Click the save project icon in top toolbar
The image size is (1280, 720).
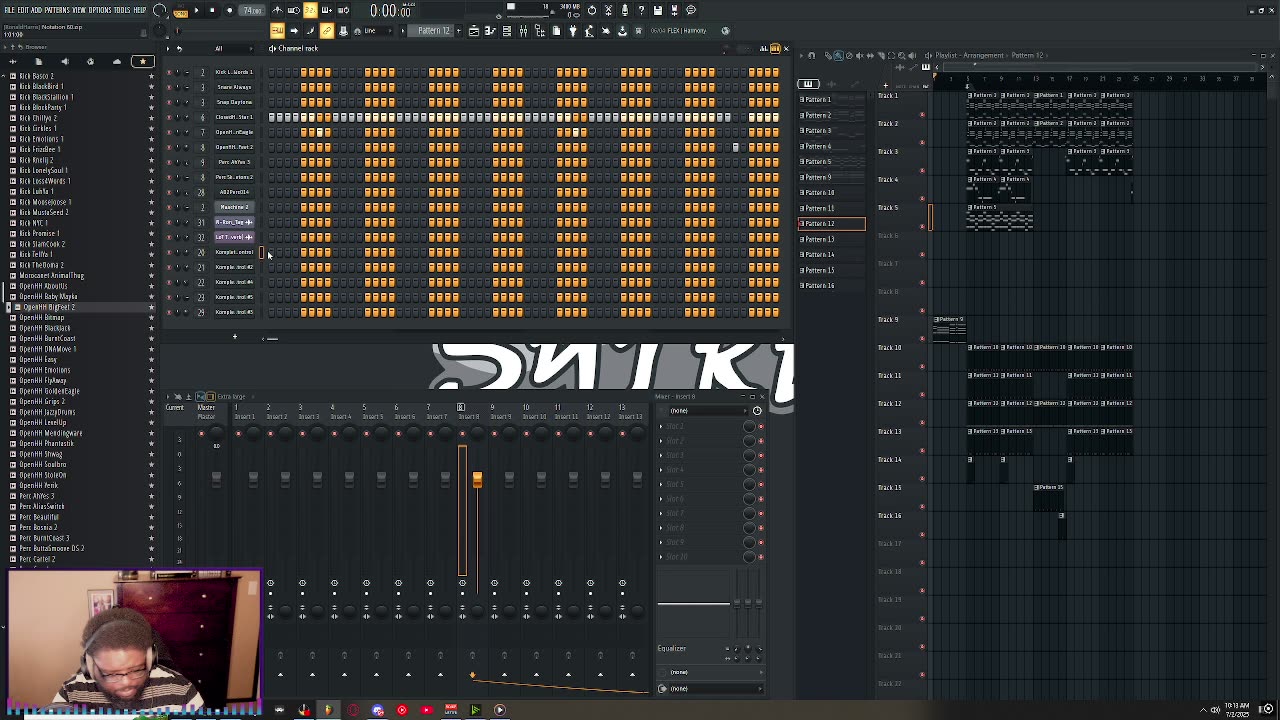tap(658, 10)
